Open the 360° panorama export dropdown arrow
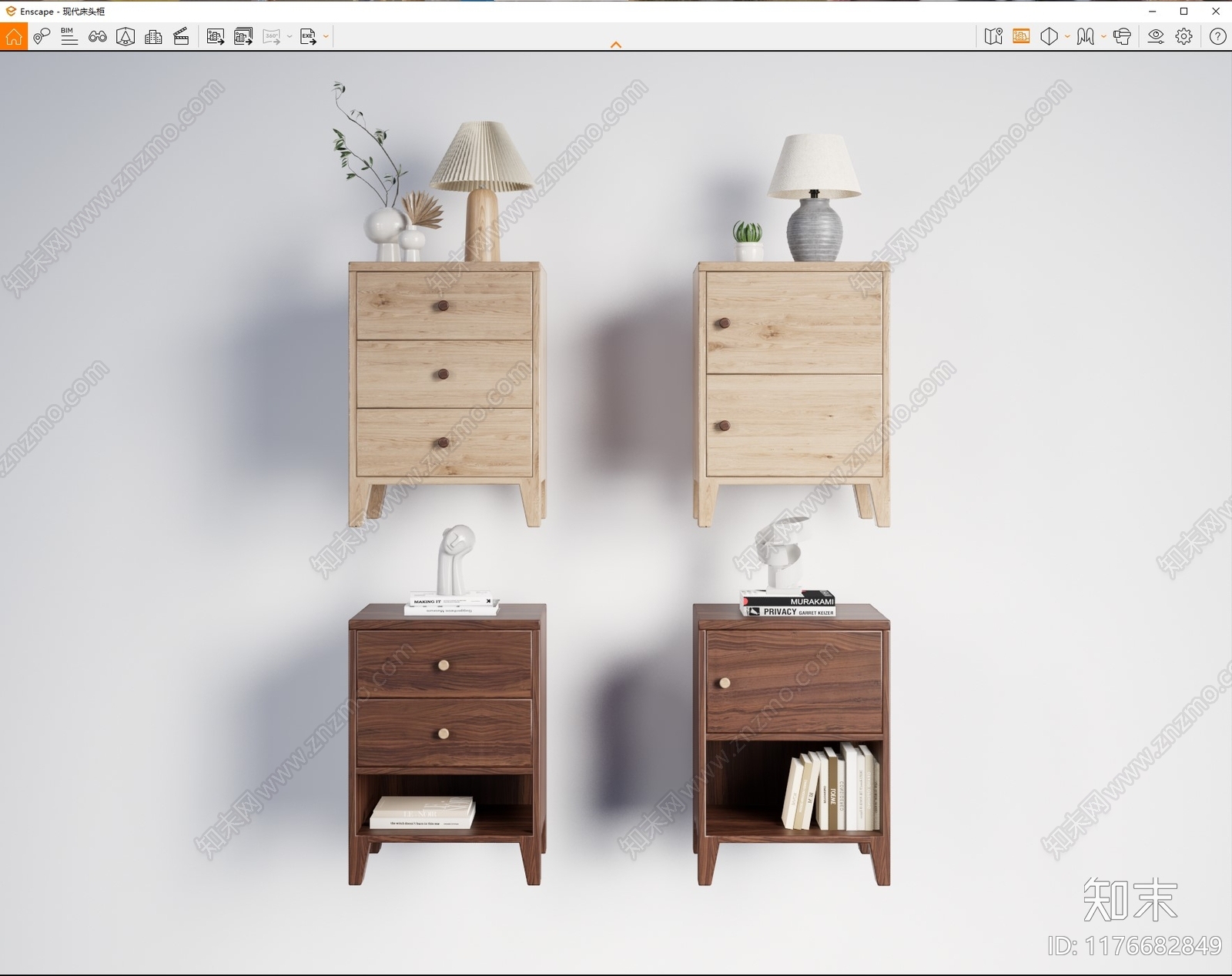1232x976 pixels. pos(290,36)
